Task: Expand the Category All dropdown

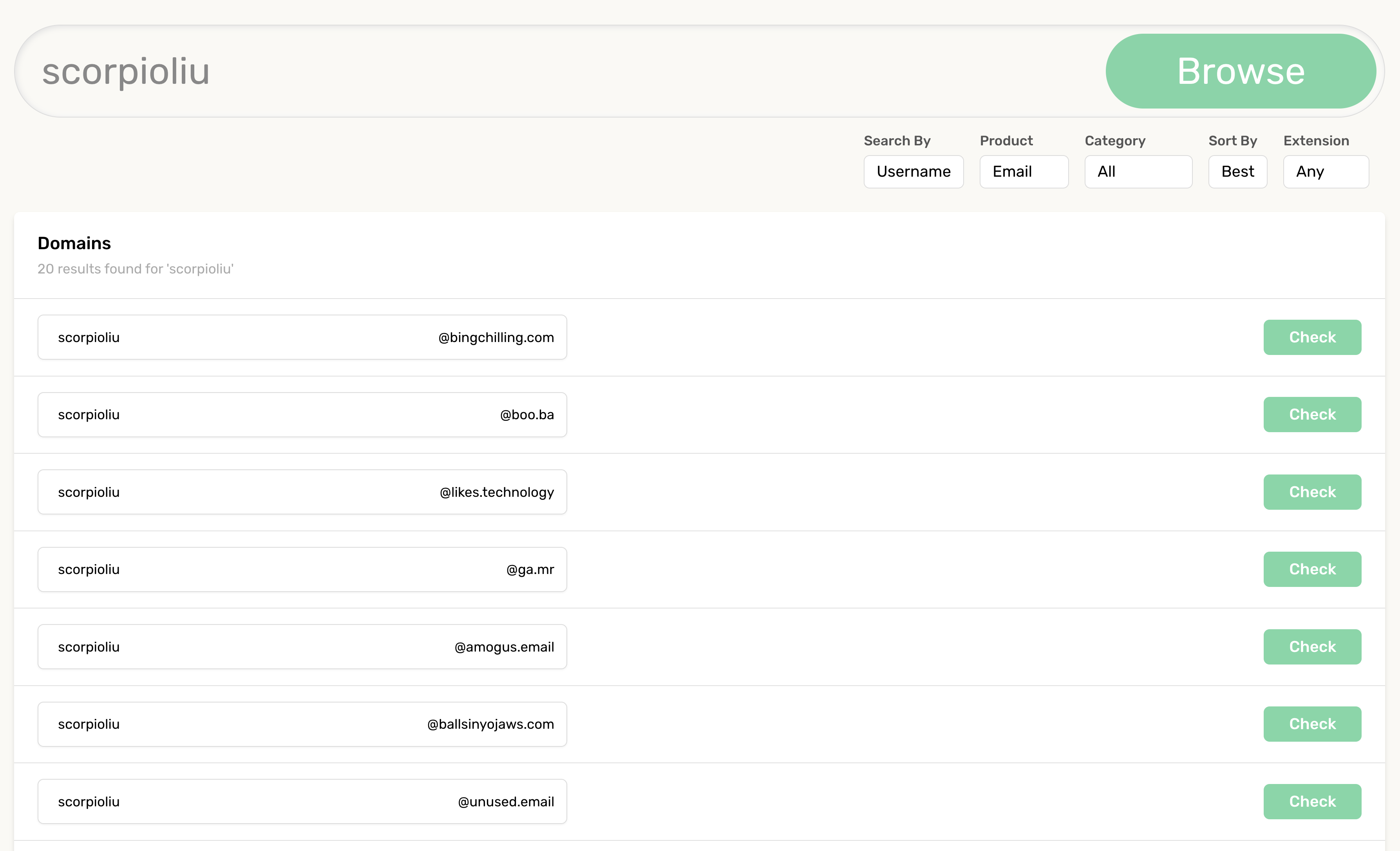Action: tap(1138, 172)
